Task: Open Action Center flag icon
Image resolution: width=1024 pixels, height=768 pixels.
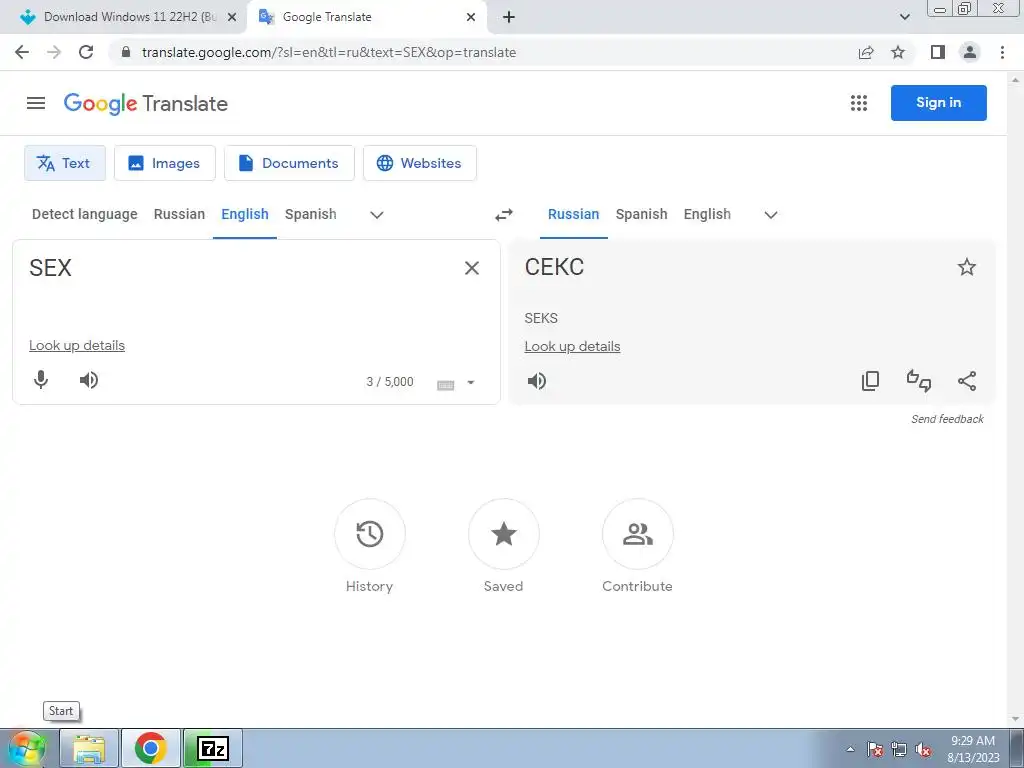Action: pos(875,750)
